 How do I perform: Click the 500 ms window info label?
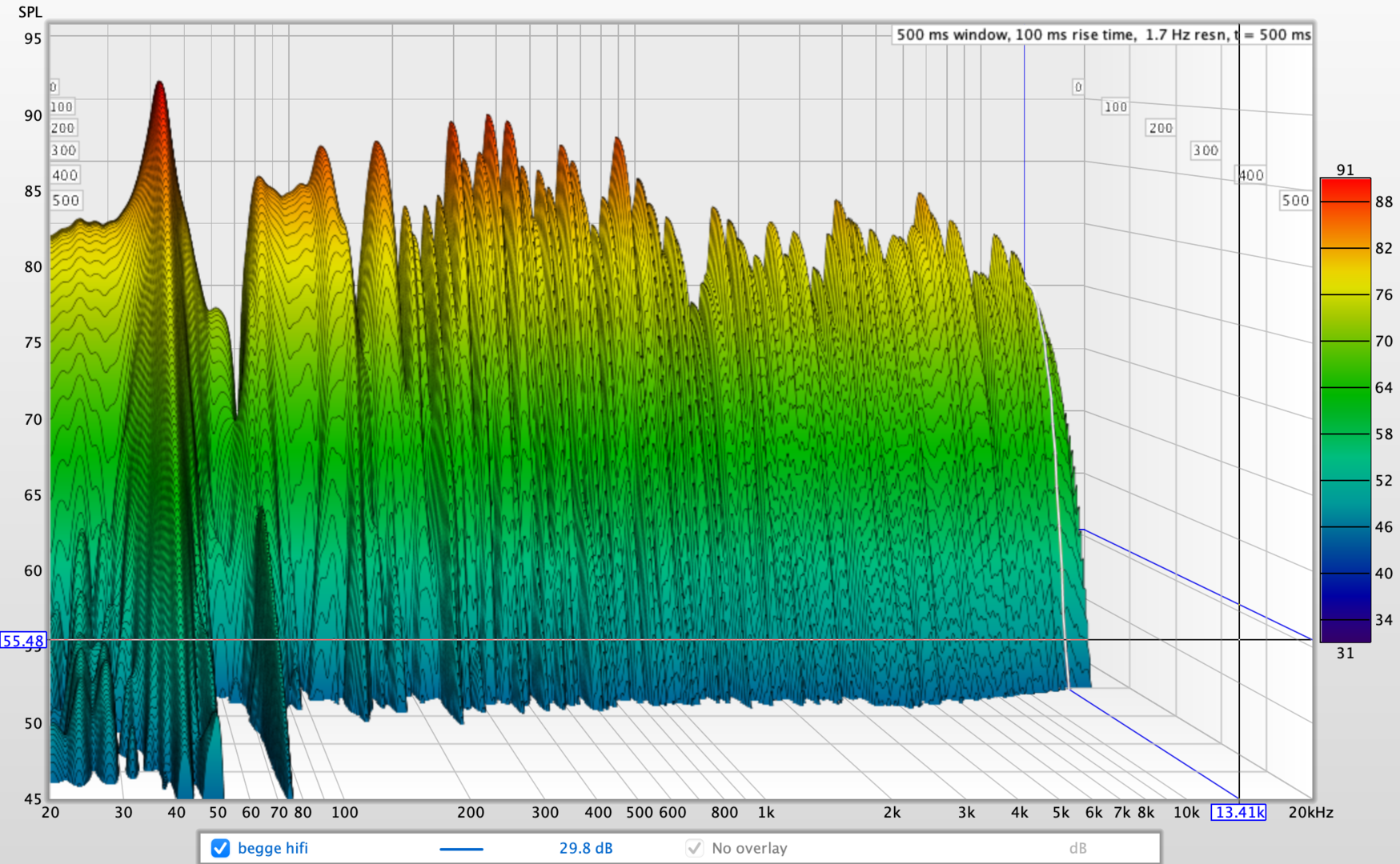click(1103, 34)
